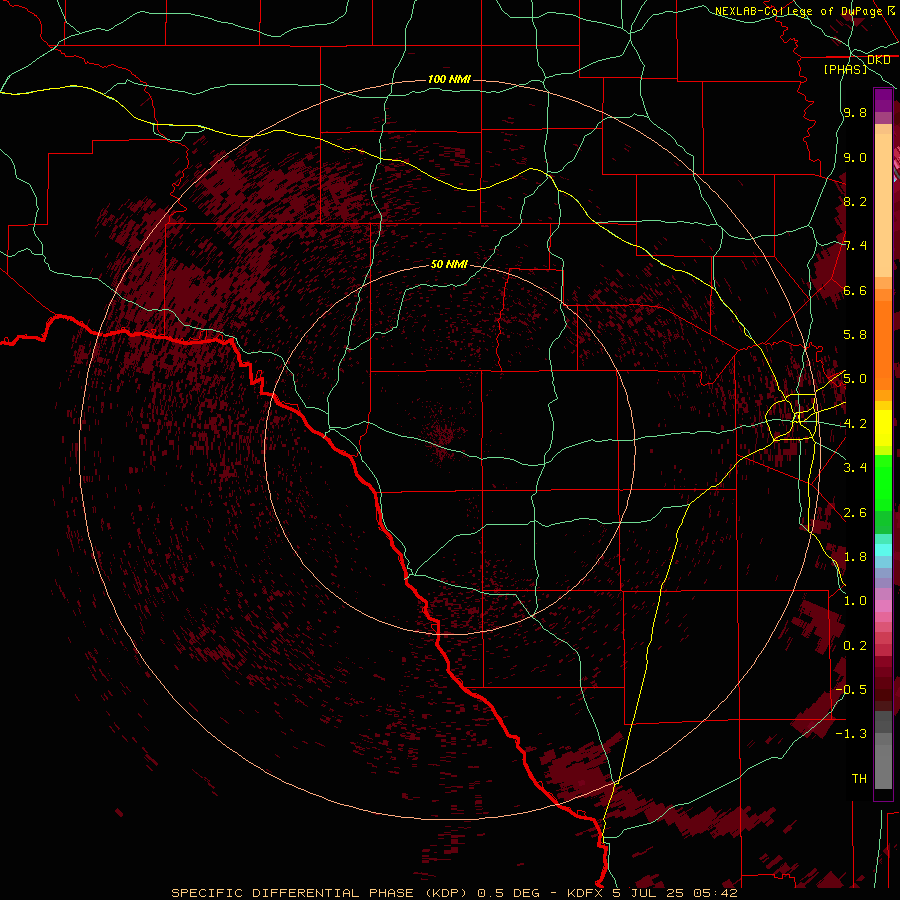Click the 'DKD' unit label above legend
Viewport: 900px width, 900px height.
(878, 60)
